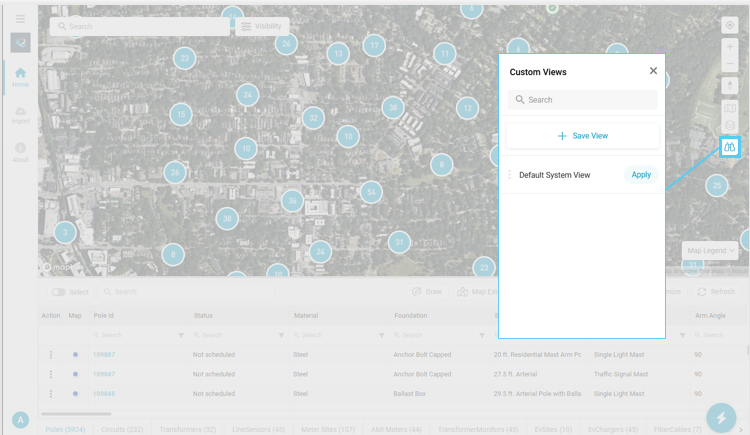Viewport: 750px width, 435px height.
Task: Show pole 109887 on map dot
Action: click(x=75, y=355)
